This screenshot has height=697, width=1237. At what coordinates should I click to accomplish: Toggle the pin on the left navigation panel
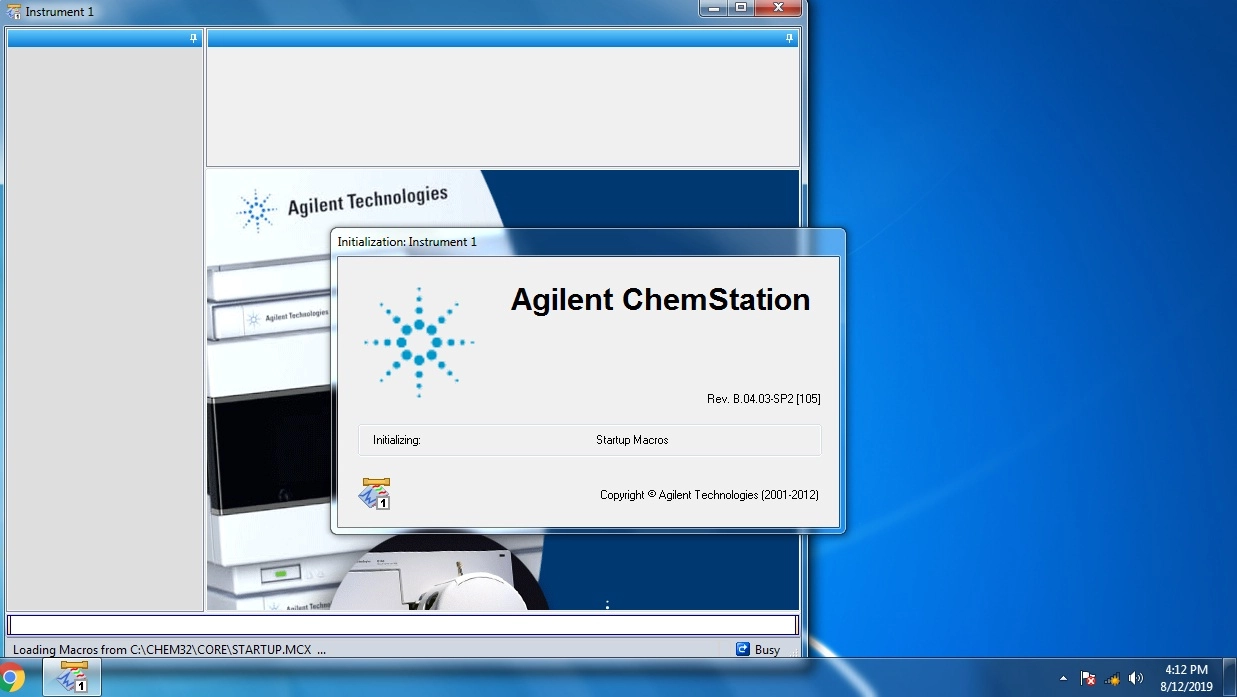[194, 38]
